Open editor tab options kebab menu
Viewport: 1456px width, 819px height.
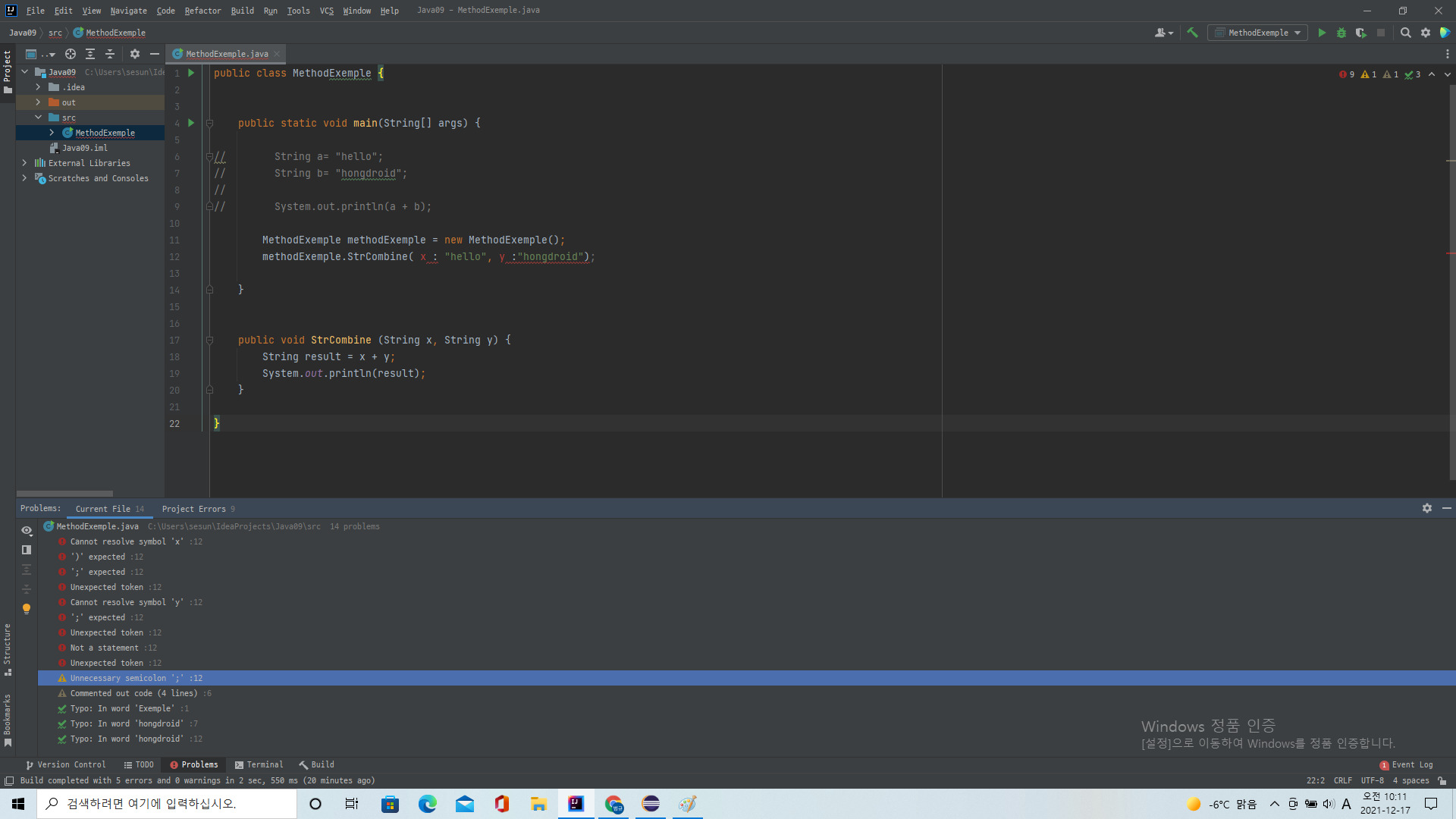click(1448, 54)
